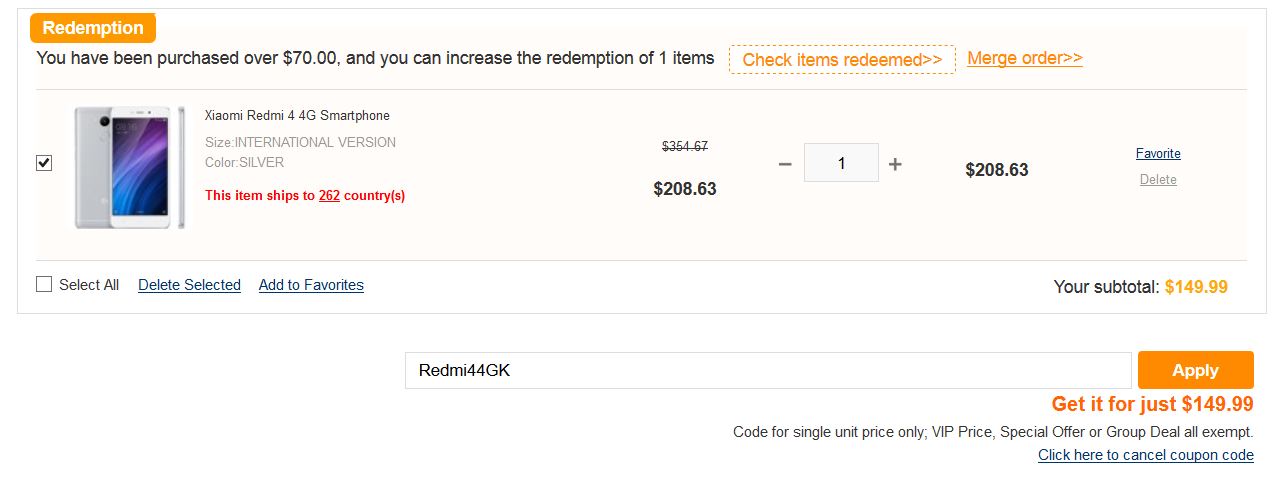Viewport: 1281px width, 477px height.
Task: Uncheck the Xiaomi Redmi 4 item checkbox
Action: pos(44,163)
